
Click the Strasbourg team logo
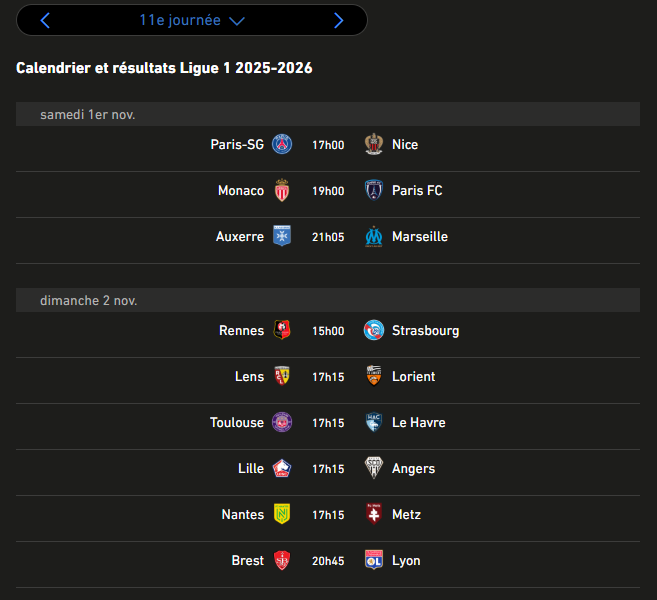click(x=374, y=331)
